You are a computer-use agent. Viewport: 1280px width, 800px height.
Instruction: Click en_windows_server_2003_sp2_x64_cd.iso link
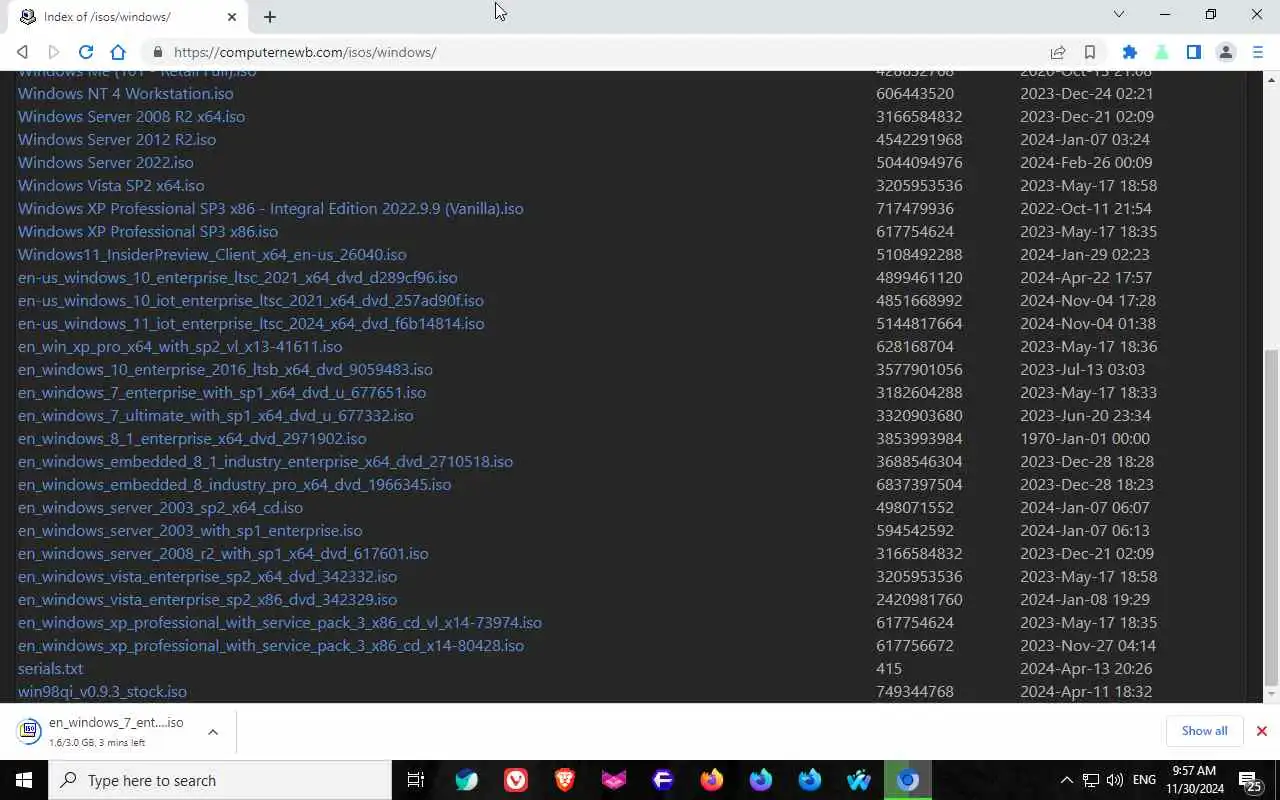tap(160, 507)
